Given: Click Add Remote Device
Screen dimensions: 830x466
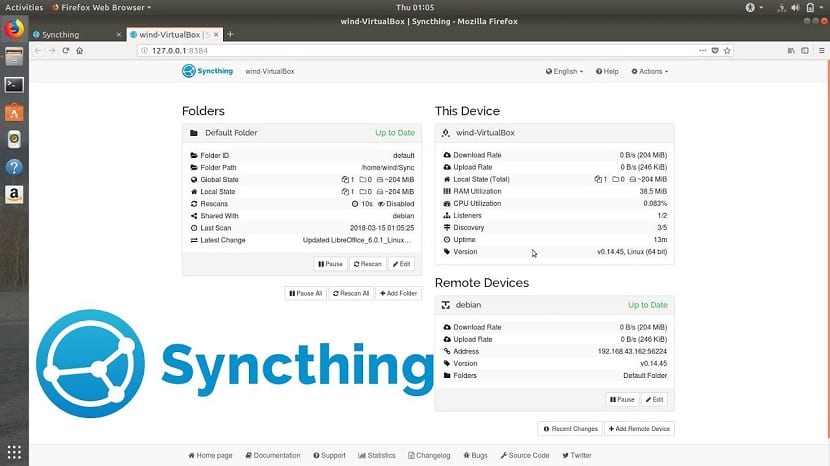Looking at the screenshot, I should tap(639, 428).
